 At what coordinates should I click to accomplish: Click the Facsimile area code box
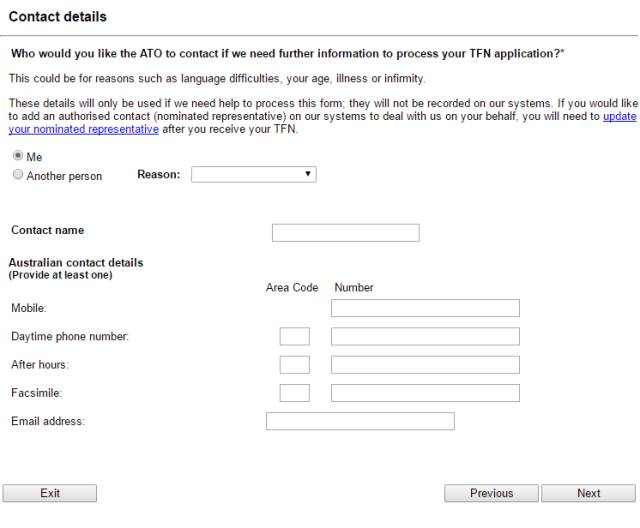click(x=294, y=393)
